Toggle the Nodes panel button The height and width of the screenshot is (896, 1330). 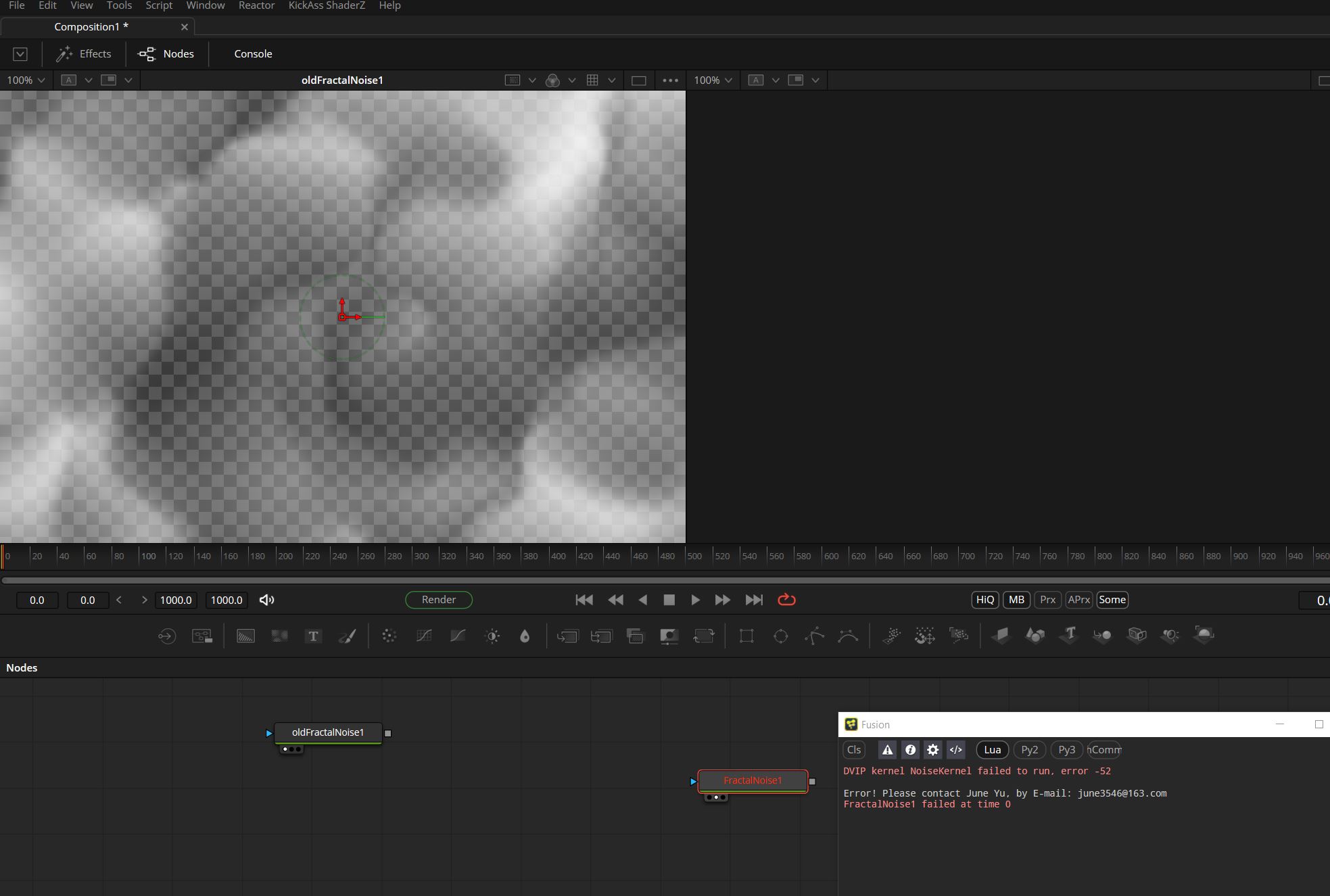[166, 54]
